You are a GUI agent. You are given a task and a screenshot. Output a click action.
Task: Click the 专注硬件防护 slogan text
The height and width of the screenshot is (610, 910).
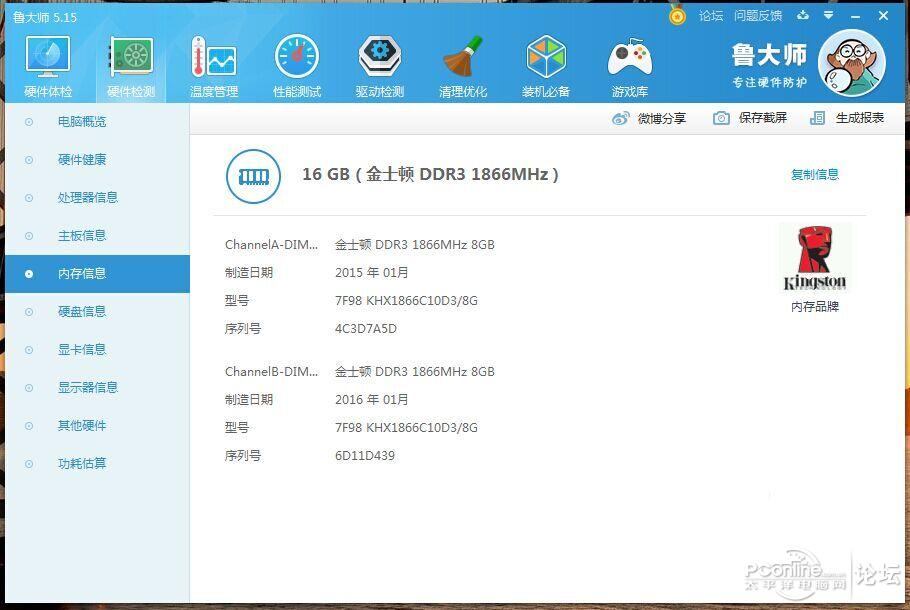click(769, 82)
